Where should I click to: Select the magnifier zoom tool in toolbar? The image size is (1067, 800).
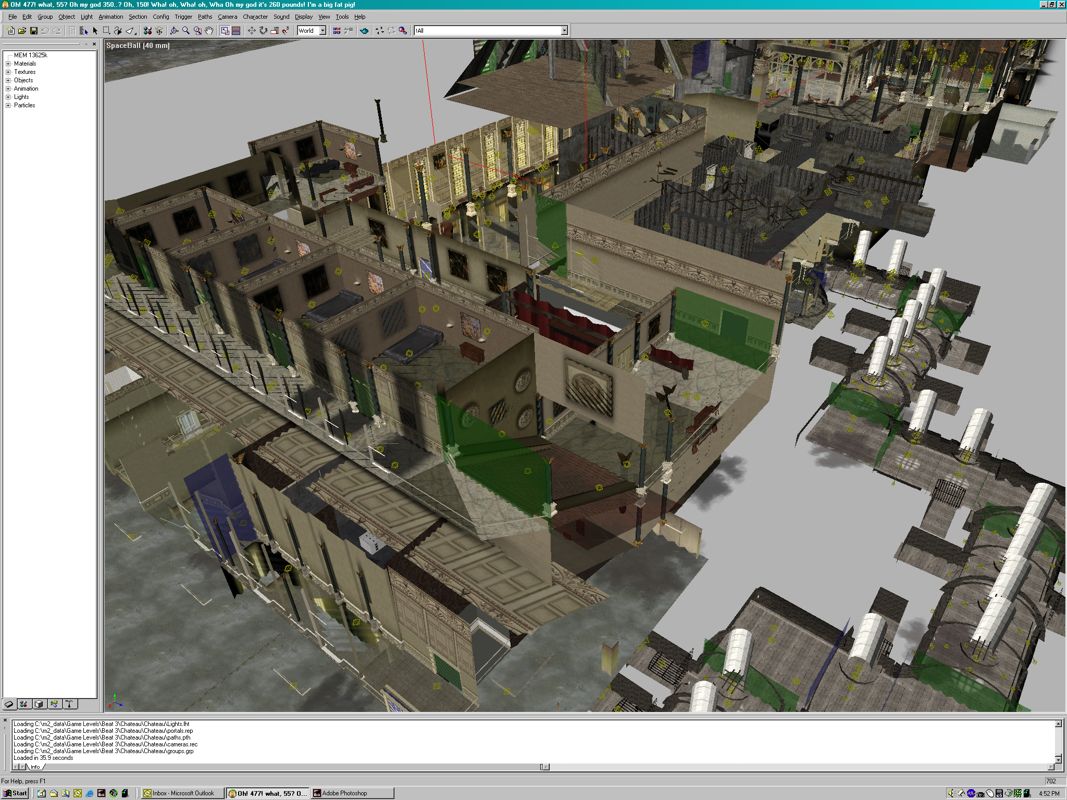[185, 31]
